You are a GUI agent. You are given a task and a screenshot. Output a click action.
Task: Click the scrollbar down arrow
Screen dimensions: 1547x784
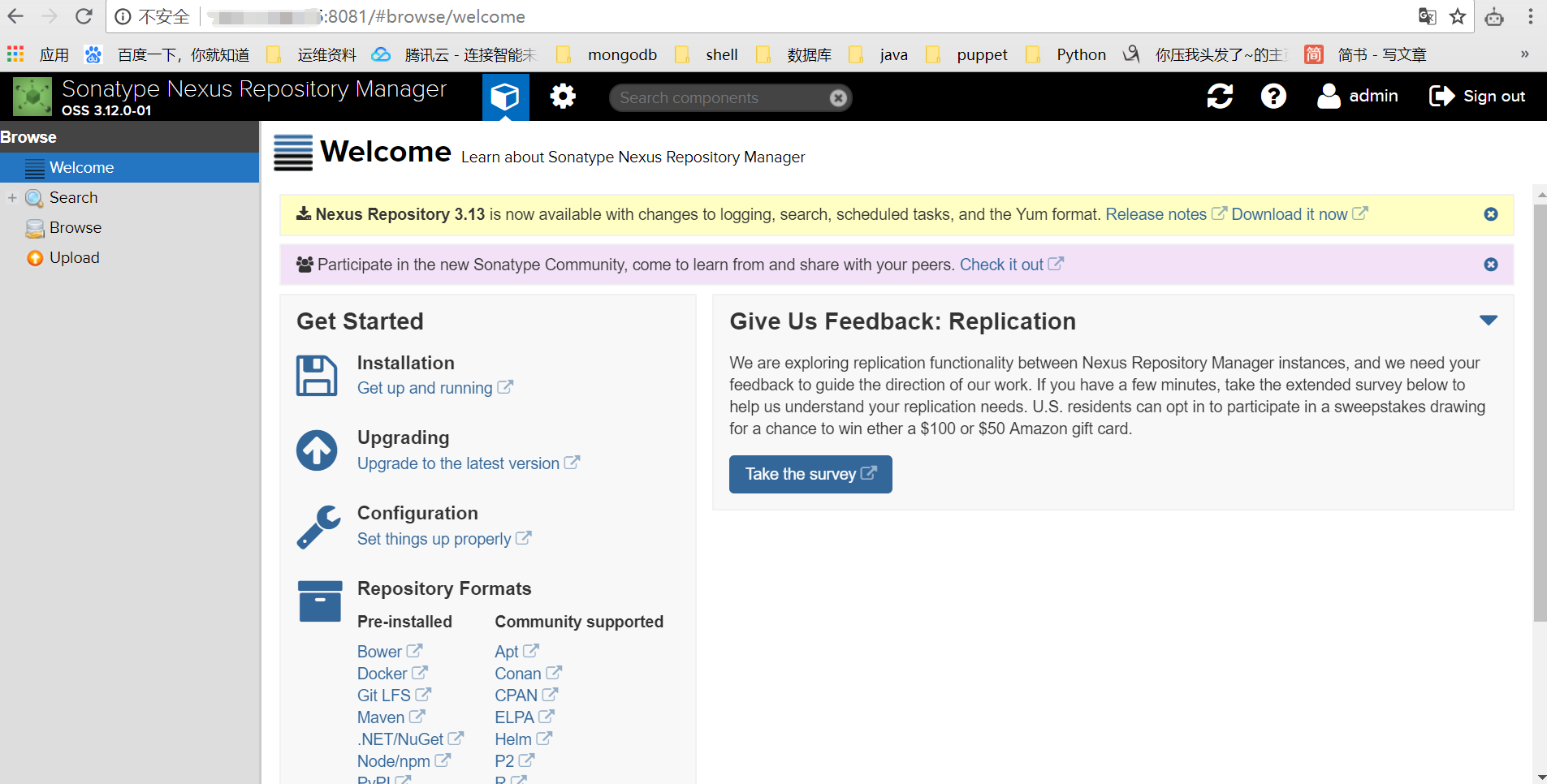point(1540,777)
